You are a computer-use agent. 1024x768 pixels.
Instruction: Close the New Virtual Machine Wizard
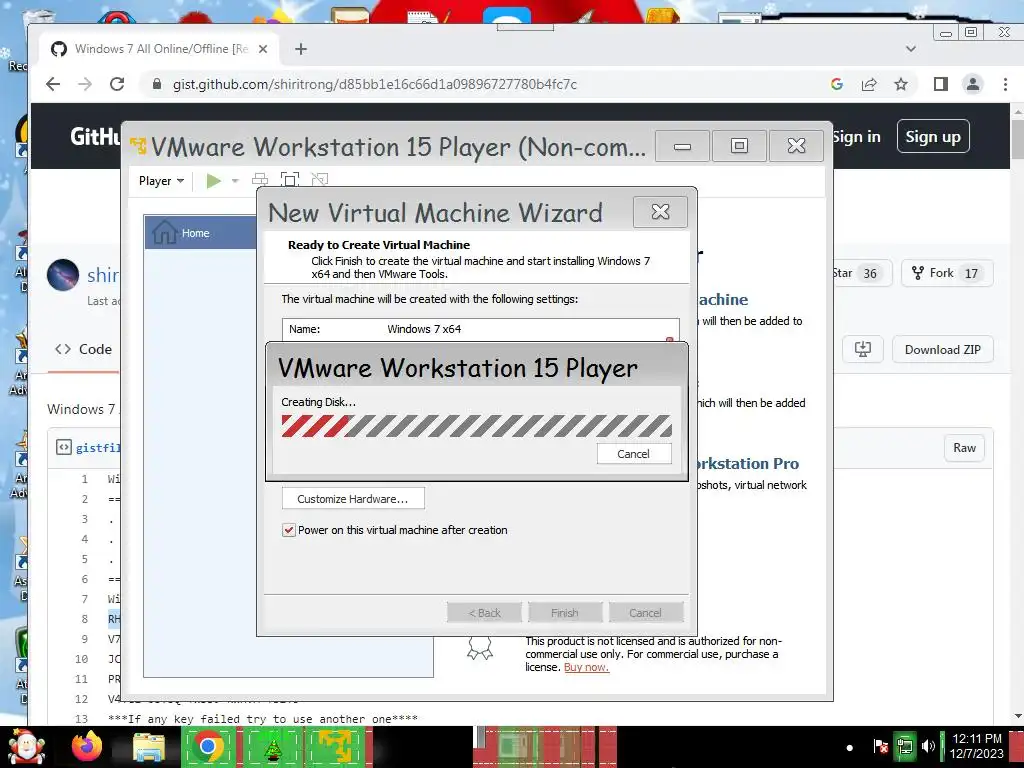point(660,212)
